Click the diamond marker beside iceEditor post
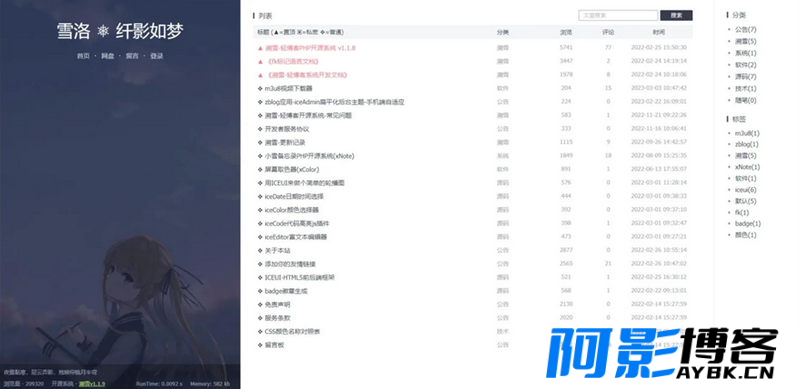This screenshot has width=800, height=389. coord(260,237)
